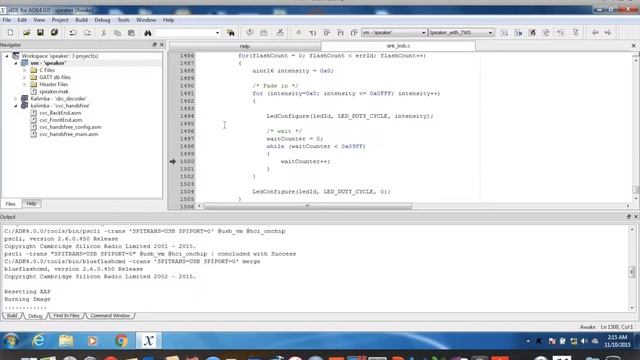
Task: Open Google Chrome from the taskbar
Action: tap(121, 341)
